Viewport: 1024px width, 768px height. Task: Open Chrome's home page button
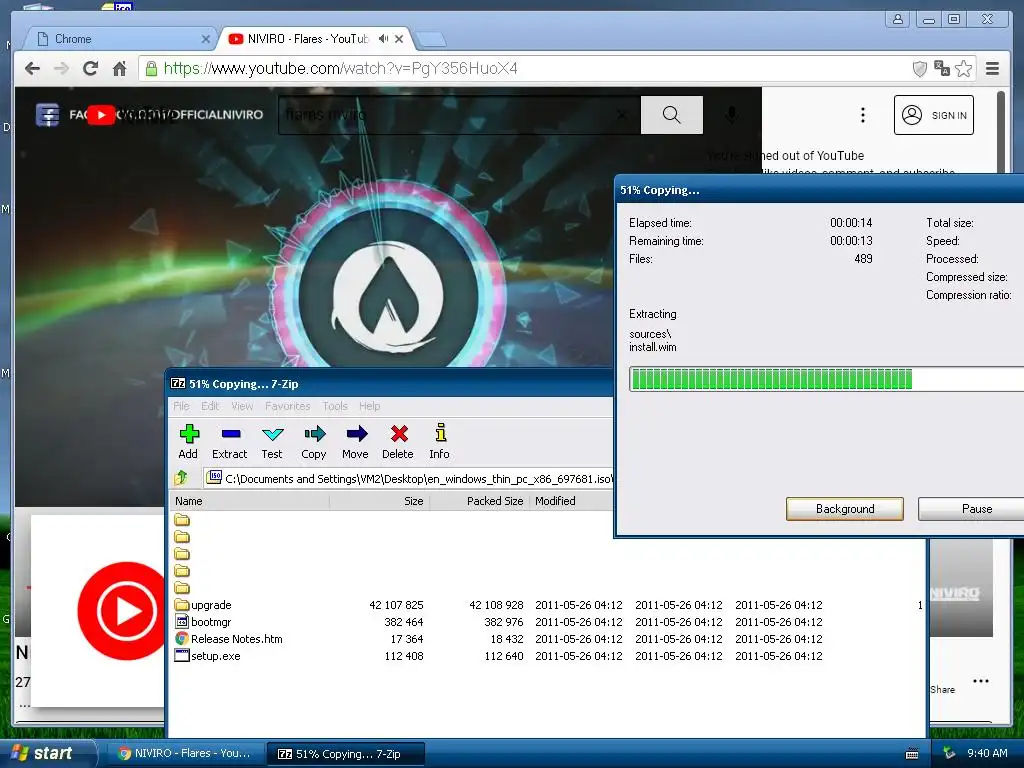coord(120,69)
